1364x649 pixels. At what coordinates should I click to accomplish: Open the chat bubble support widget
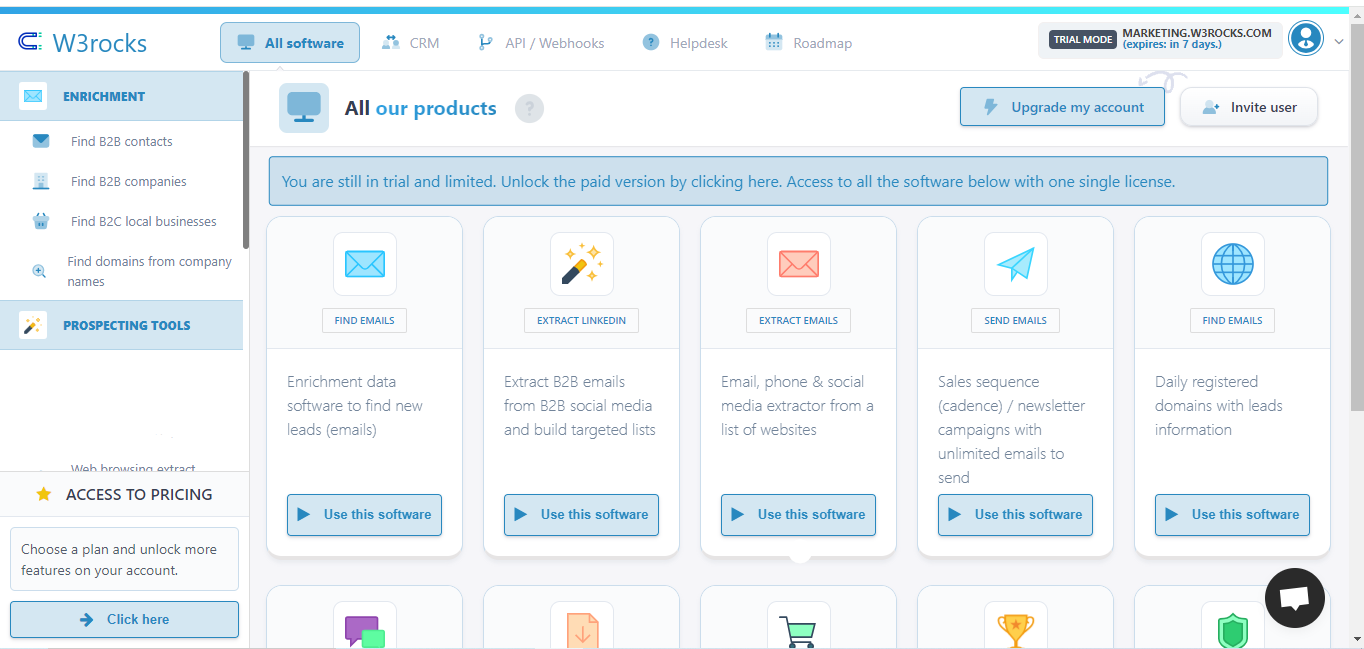pos(1294,597)
